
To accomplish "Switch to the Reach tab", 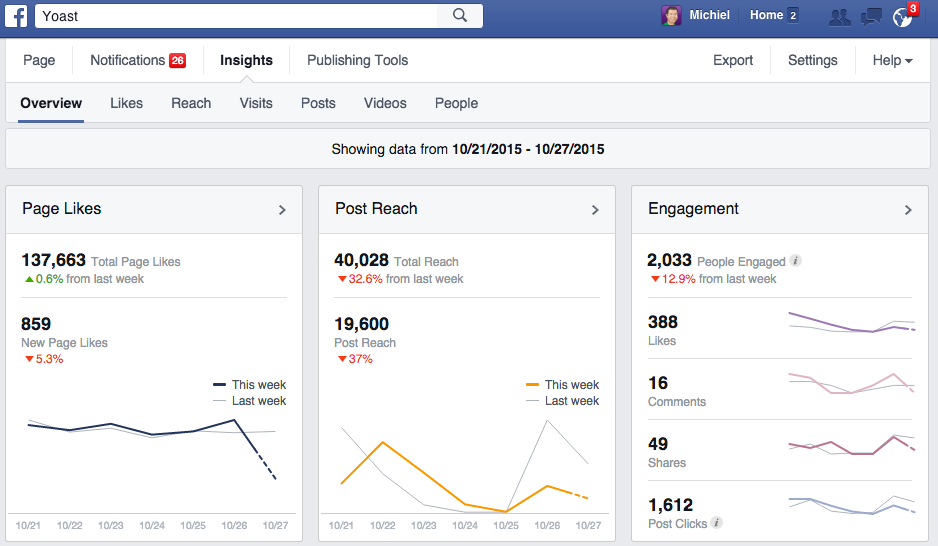I will 191,103.
